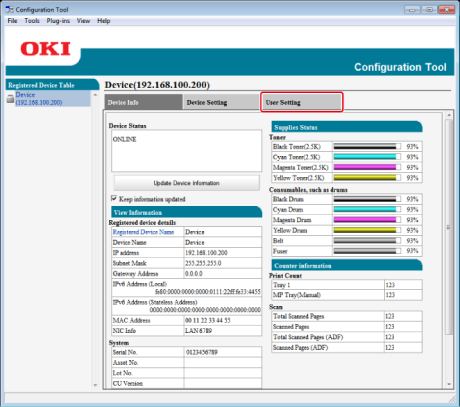Viewport: 460px width, 407px height.
Task: Open the Tools menu
Action: (x=32, y=21)
